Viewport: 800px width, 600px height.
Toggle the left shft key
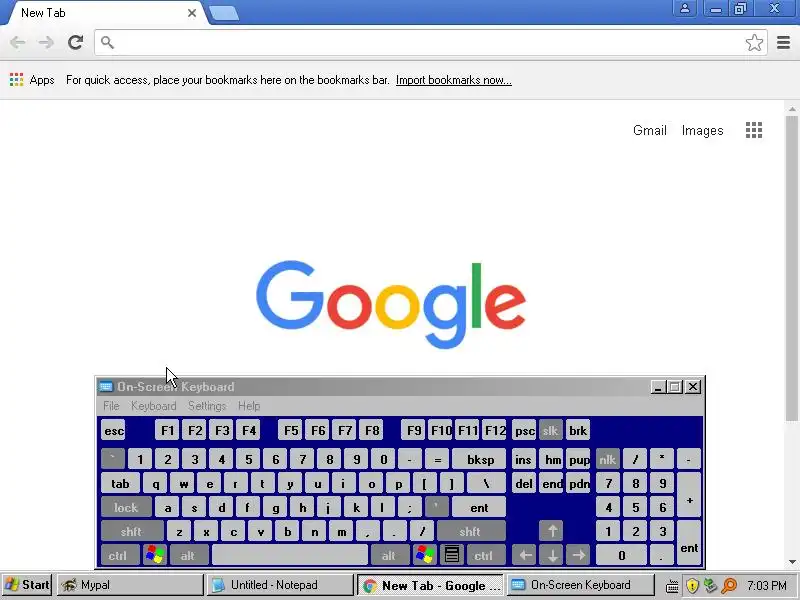pos(132,531)
